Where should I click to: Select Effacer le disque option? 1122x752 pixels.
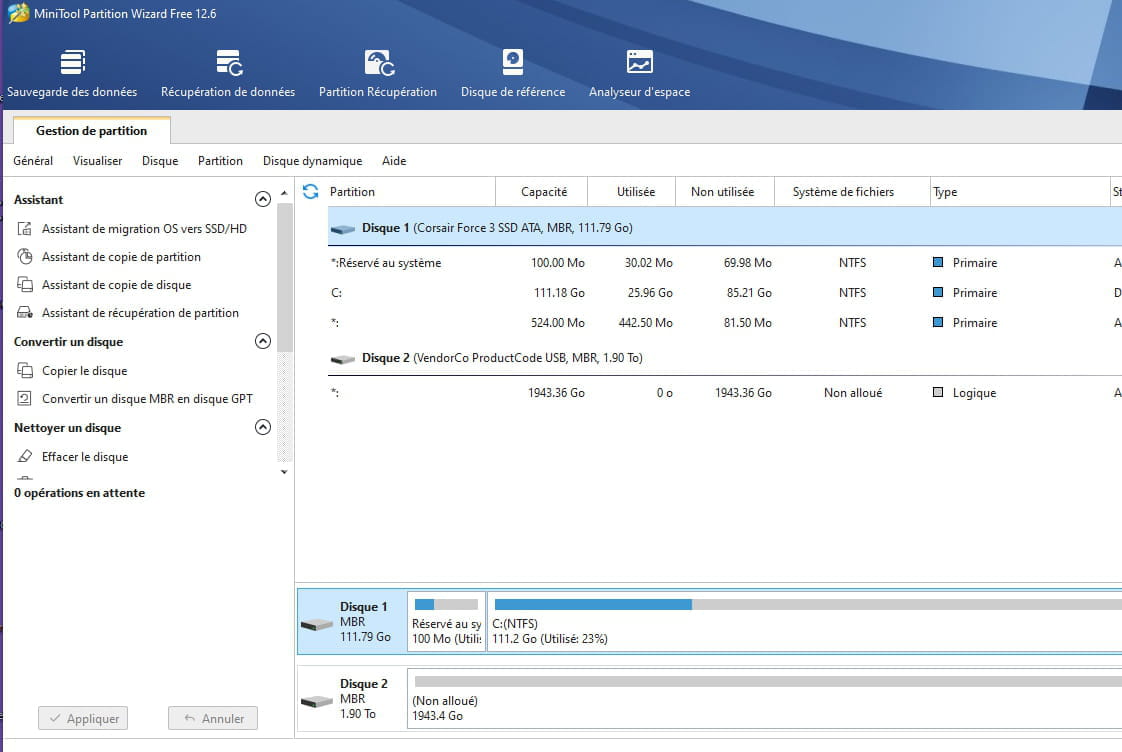(85, 457)
